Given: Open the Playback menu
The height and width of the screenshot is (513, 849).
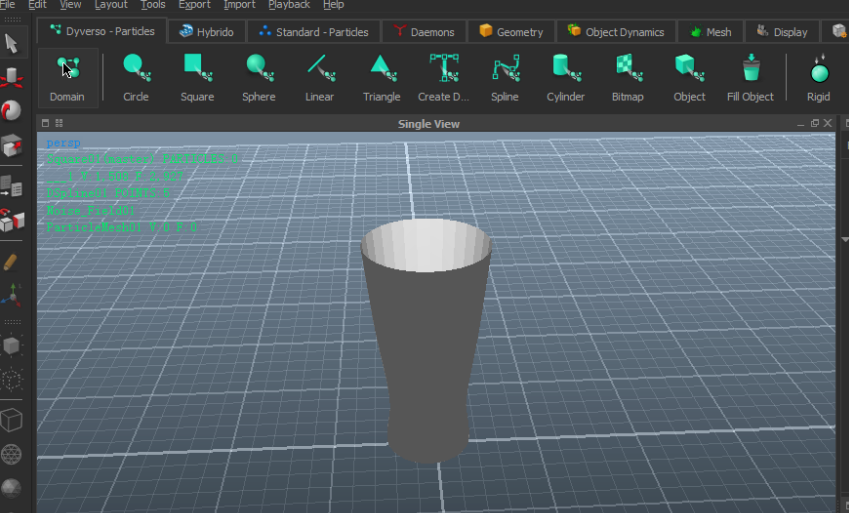Looking at the screenshot, I should coord(289,5).
